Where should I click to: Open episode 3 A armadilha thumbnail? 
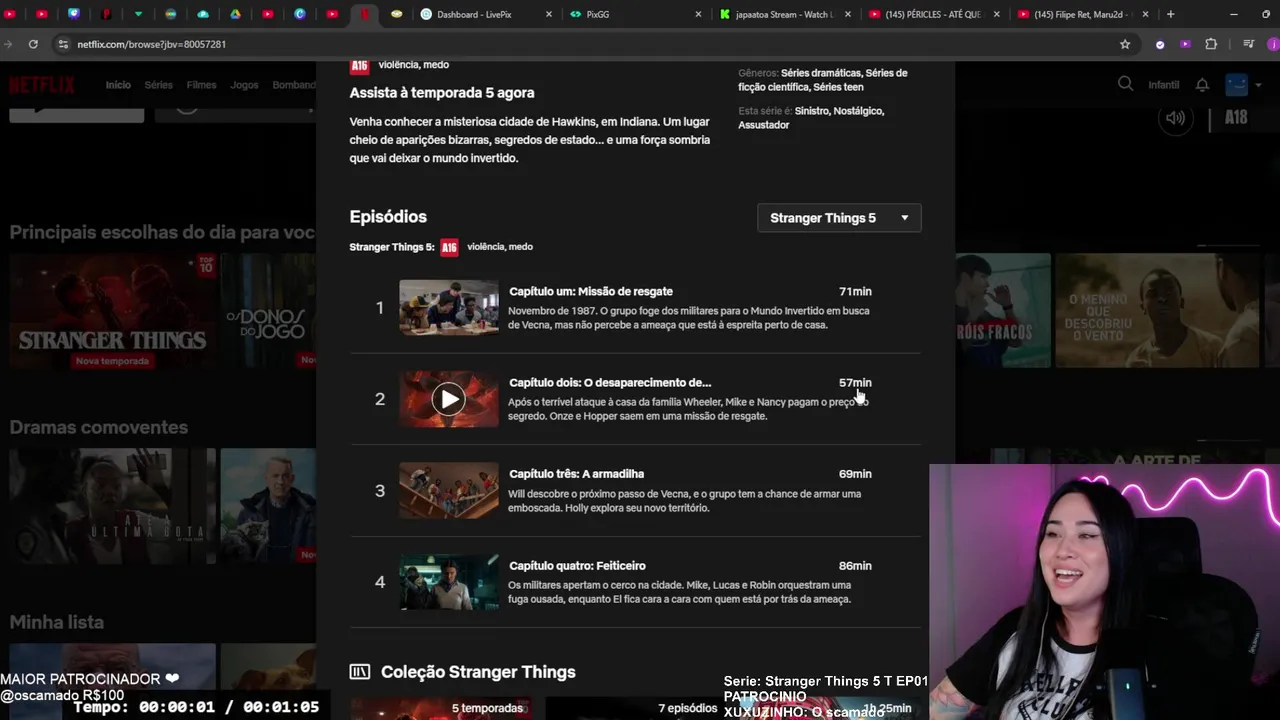[x=448, y=490]
